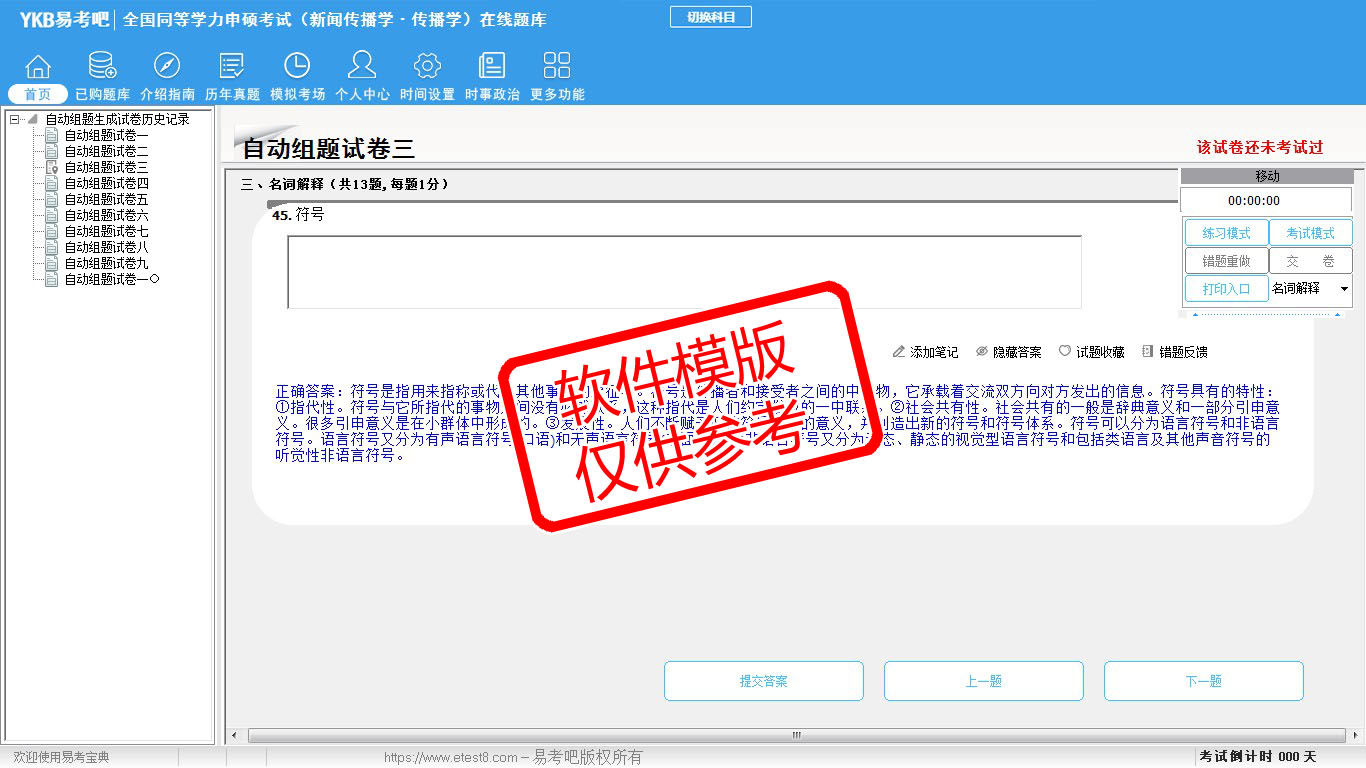Go to next question with 下一题
This screenshot has width=1366, height=768.
(1203, 681)
